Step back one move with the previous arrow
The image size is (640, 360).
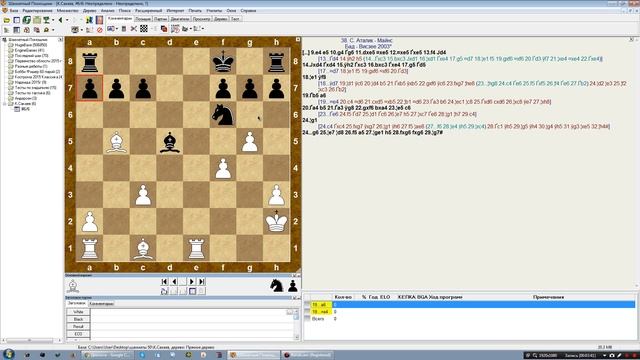174,281
